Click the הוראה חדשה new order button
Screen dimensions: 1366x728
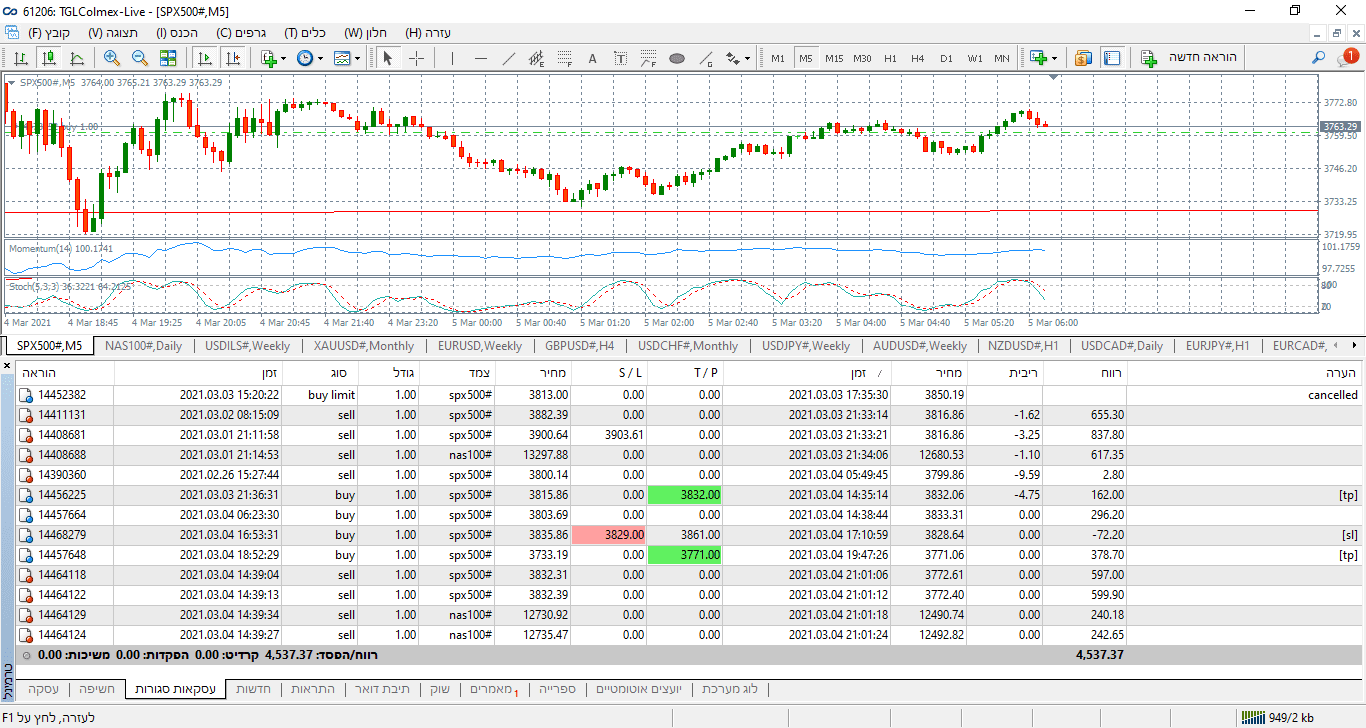[1189, 58]
